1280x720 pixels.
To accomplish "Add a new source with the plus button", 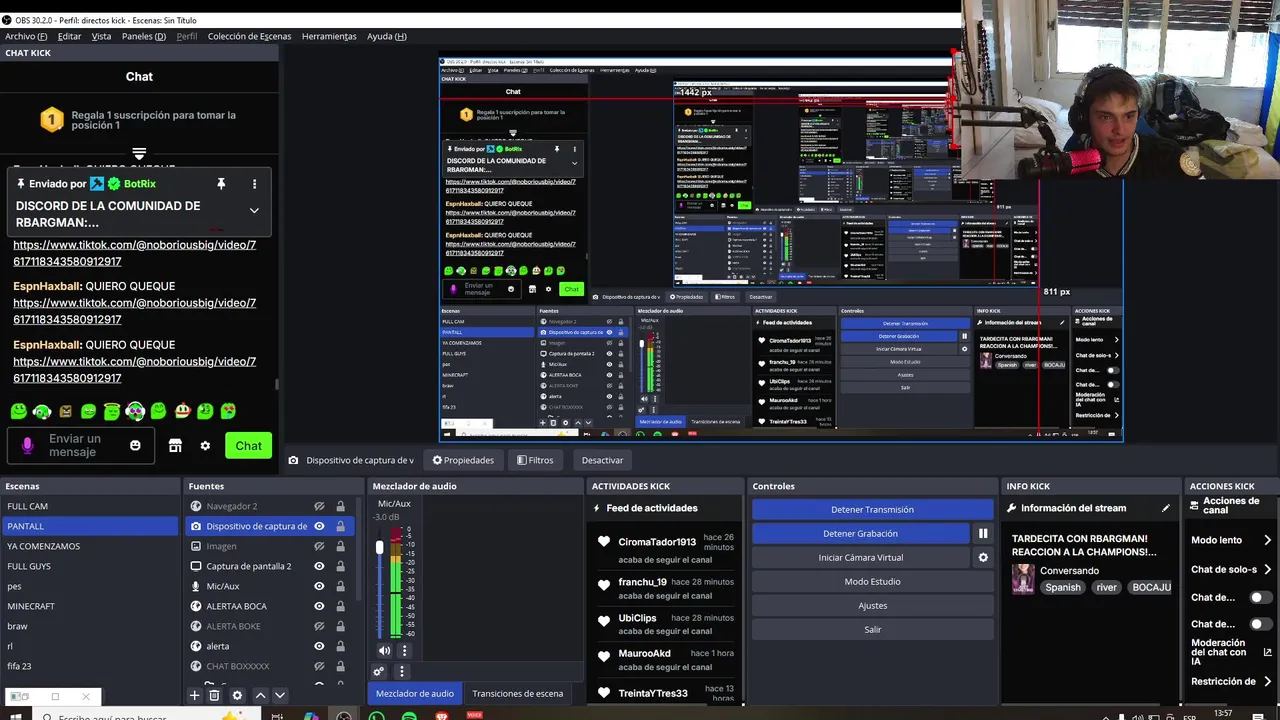I will pyautogui.click(x=195, y=695).
